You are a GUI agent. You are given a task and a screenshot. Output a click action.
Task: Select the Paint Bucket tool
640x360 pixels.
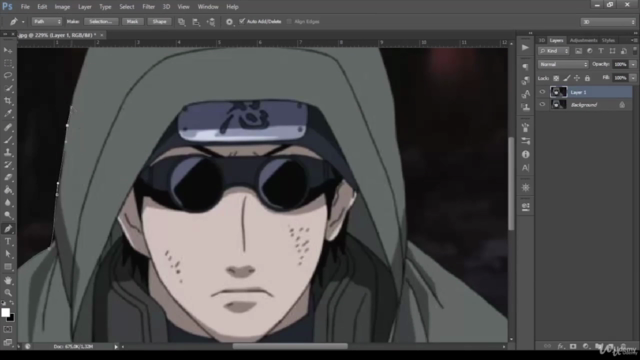click(8, 190)
